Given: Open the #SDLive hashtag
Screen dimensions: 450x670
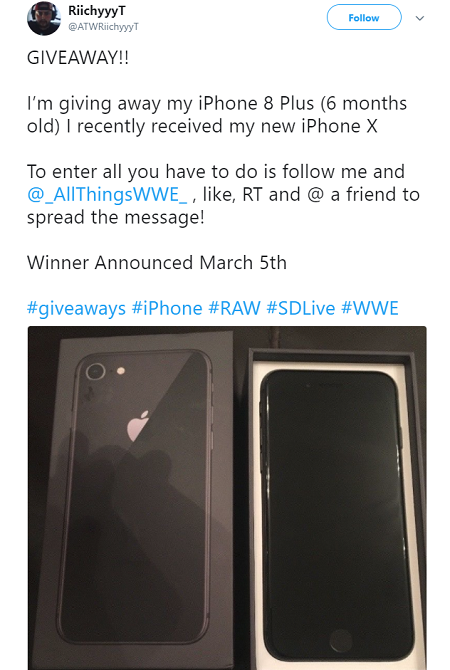Looking at the screenshot, I should pos(301,308).
